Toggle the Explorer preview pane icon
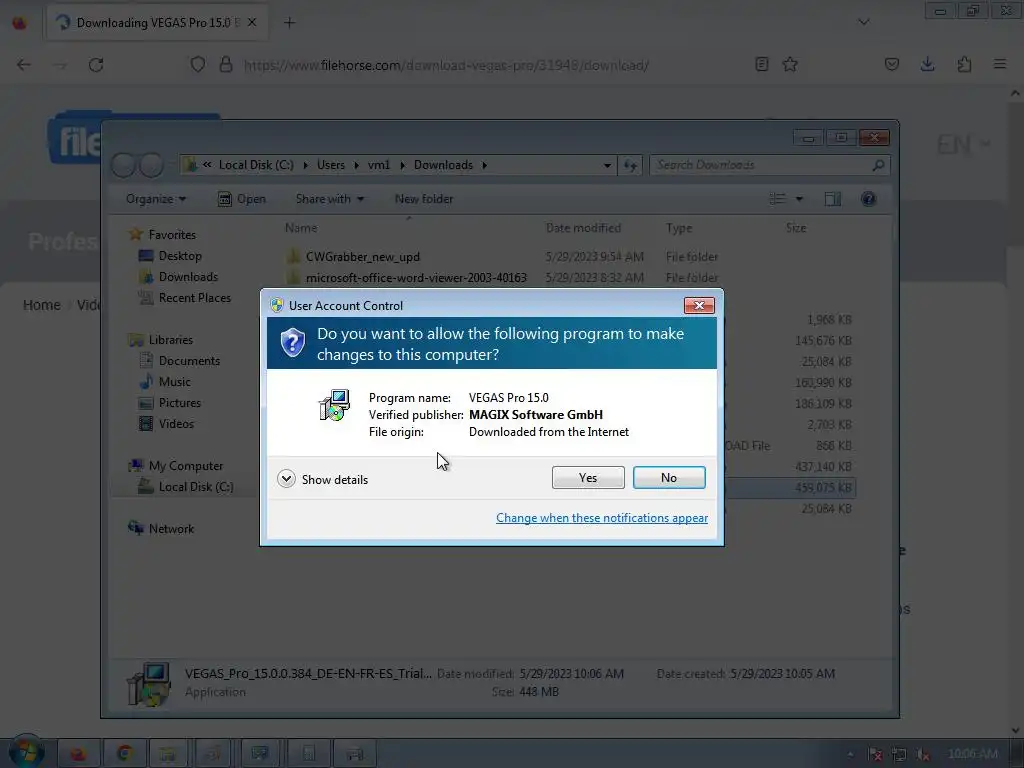This screenshot has height=768, width=1024. (x=833, y=199)
